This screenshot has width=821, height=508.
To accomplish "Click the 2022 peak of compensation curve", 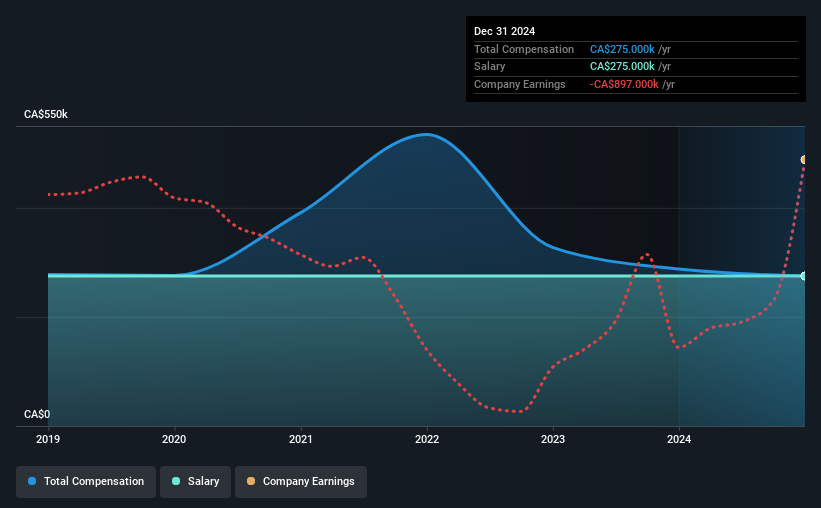I will click(427, 135).
